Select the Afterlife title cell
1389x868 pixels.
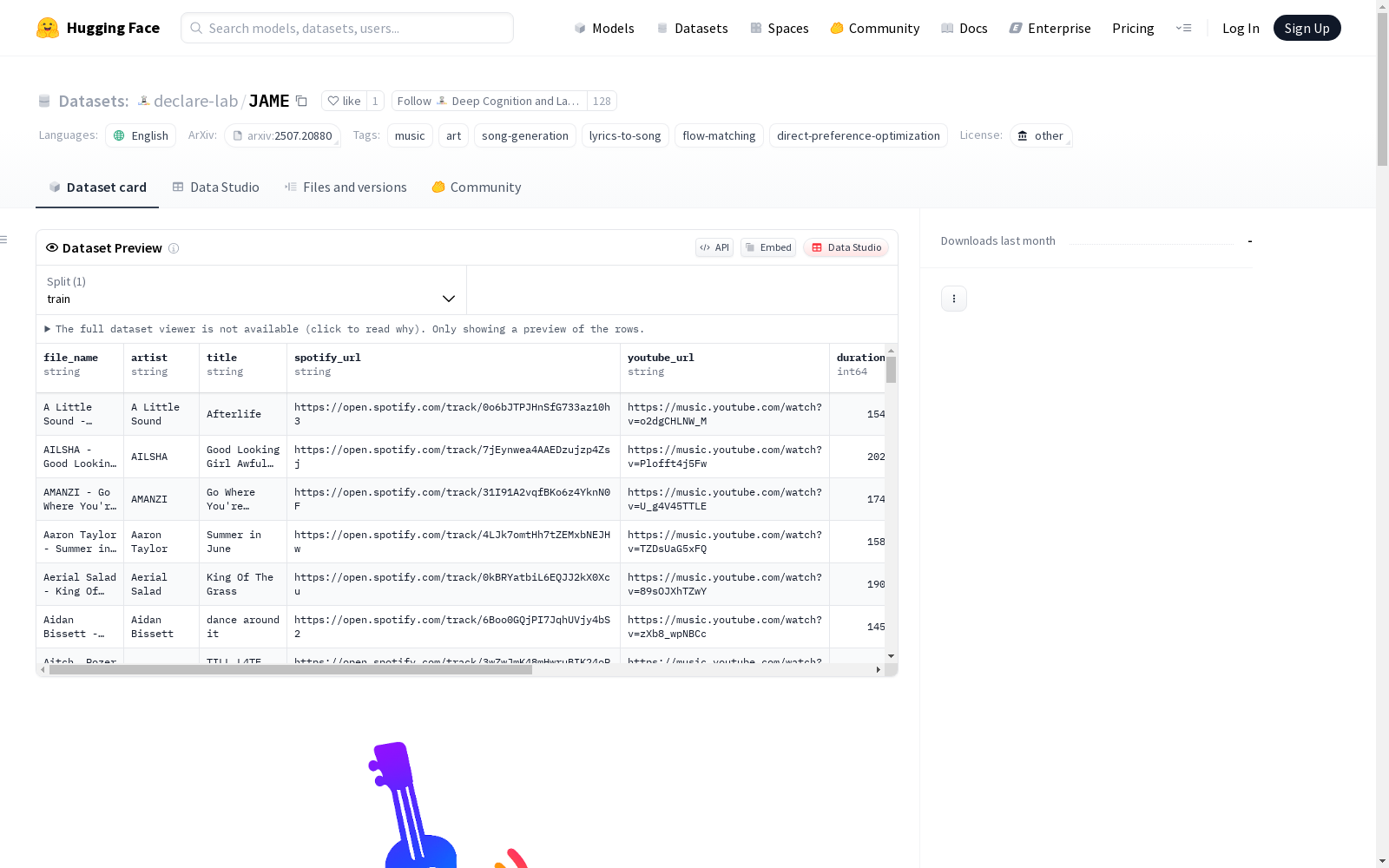(243, 414)
